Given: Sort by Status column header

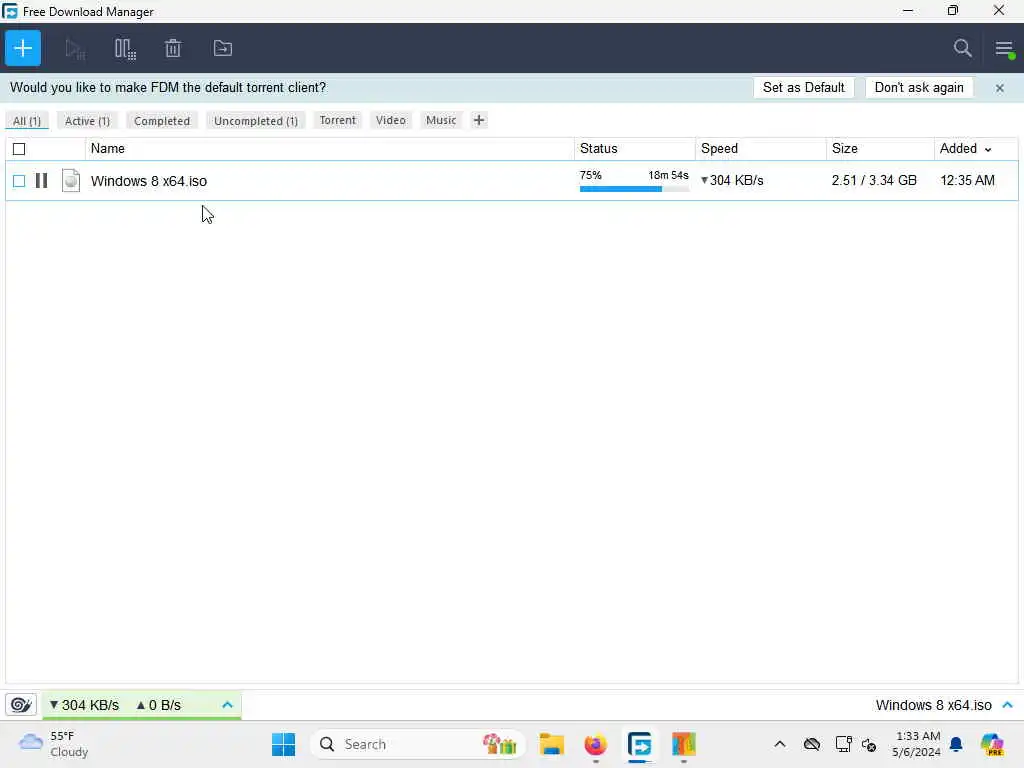Looking at the screenshot, I should click(x=635, y=149).
